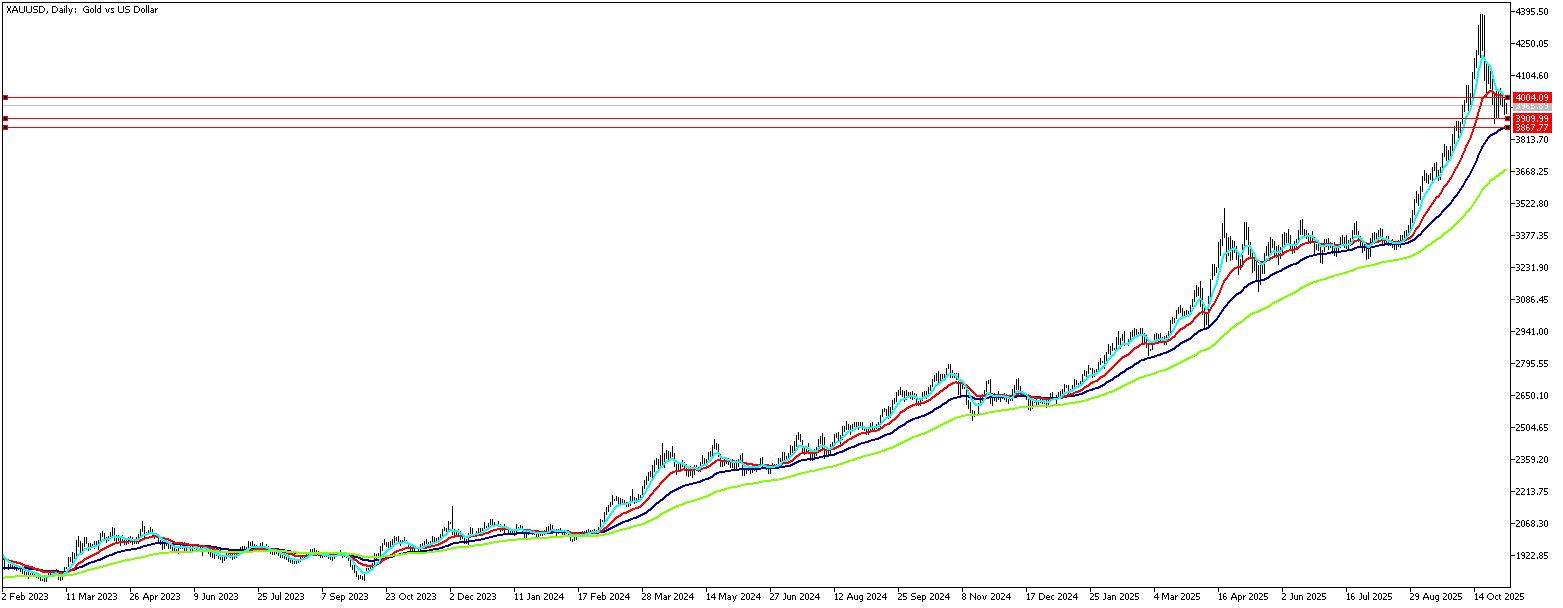Click the 4395.50 price axis label
The image size is (1563, 608).
tap(1533, 12)
